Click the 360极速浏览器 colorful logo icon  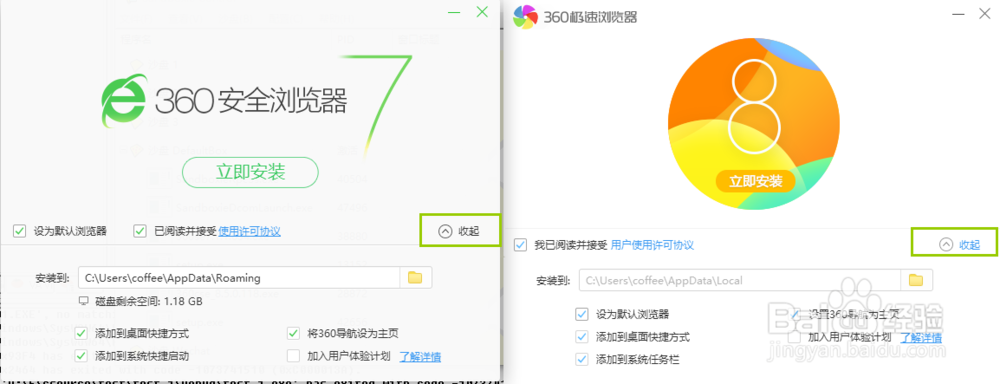coord(526,16)
